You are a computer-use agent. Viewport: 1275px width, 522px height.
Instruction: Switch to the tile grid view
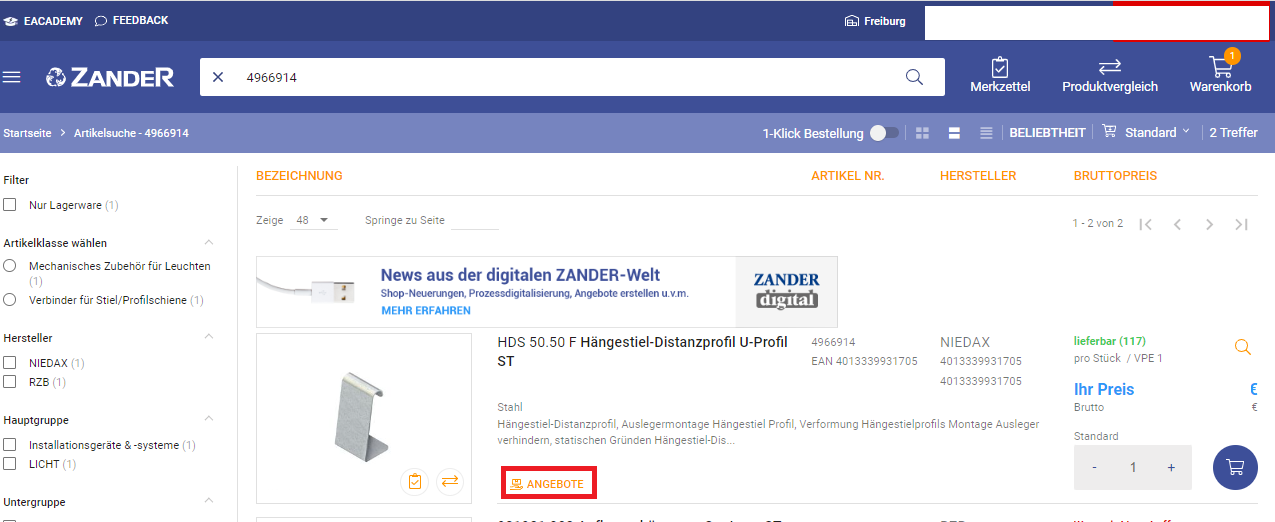pyautogui.click(x=923, y=132)
